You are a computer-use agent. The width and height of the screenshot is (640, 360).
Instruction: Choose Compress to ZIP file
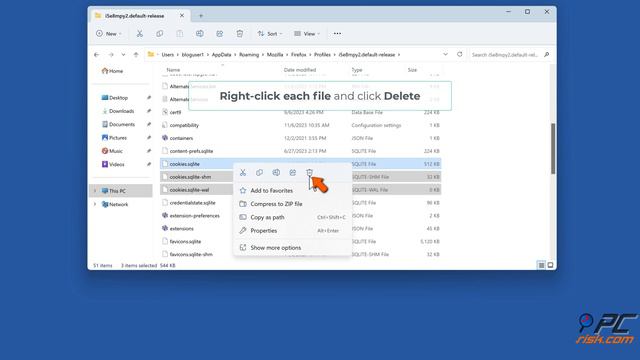click(276, 204)
